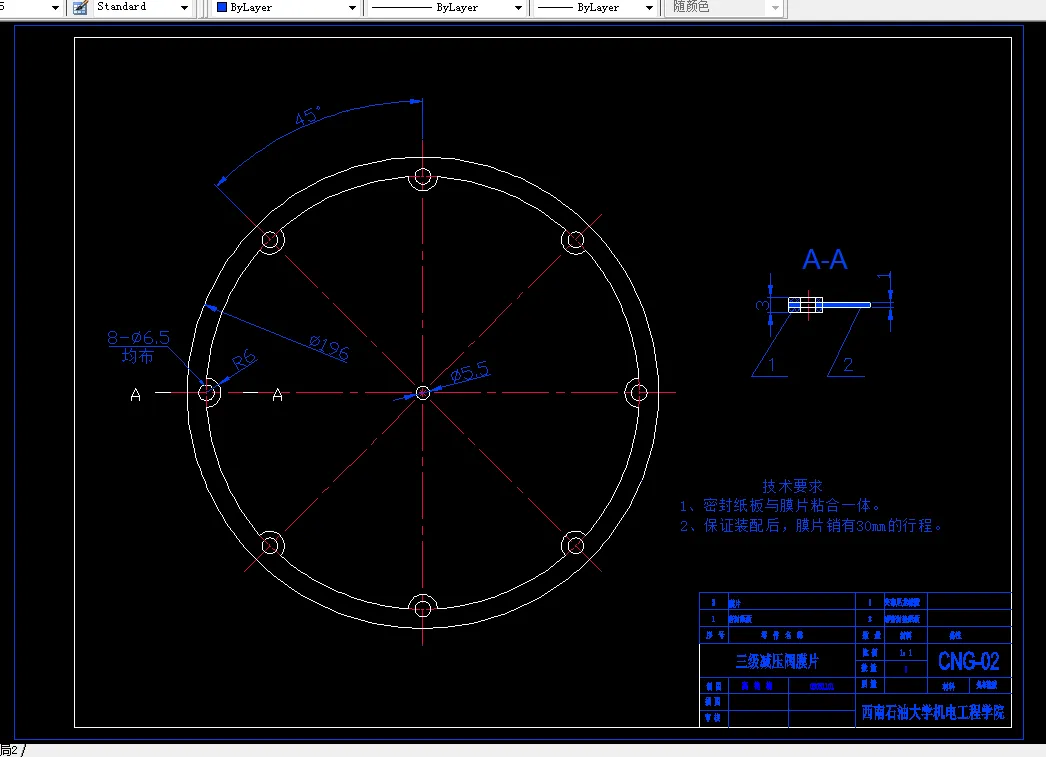The height and width of the screenshot is (757, 1046).
Task: Select the 45° angular dimension text
Action: (308, 116)
